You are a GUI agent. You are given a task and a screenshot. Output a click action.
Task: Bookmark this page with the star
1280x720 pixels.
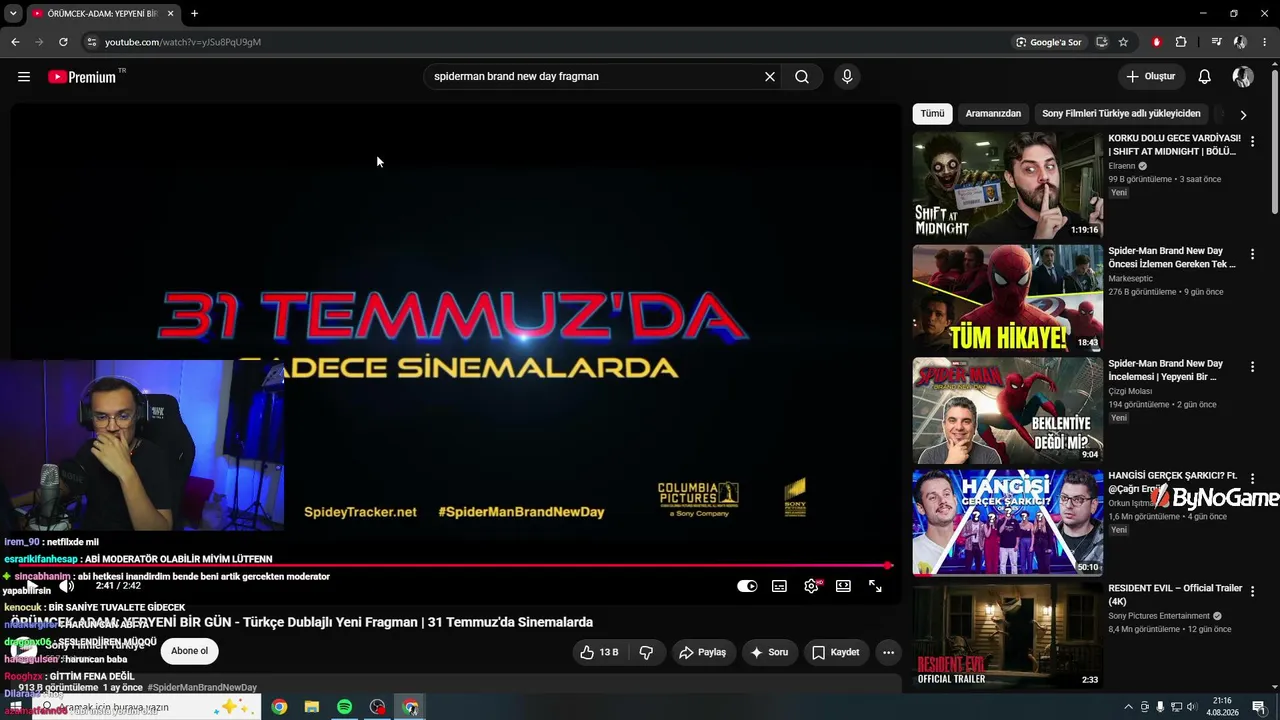coord(1123,42)
